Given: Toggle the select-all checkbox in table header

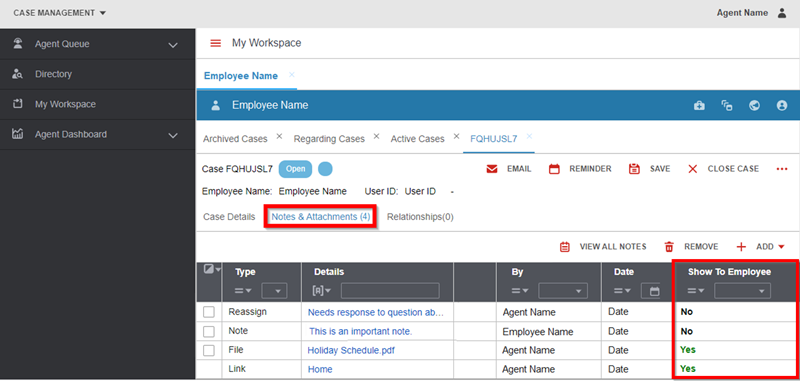Looking at the screenshot, I should click(209, 269).
